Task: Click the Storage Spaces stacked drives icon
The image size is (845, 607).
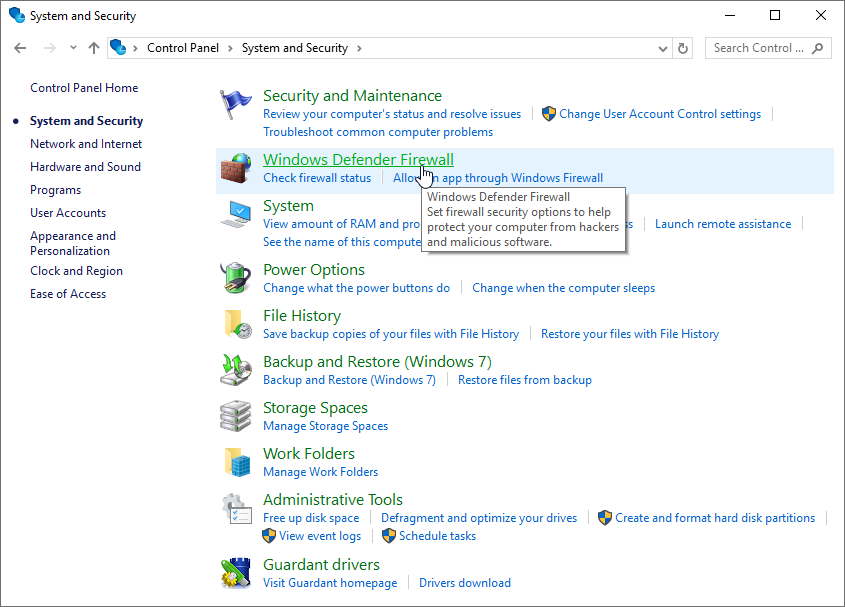Action: [236, 416]
